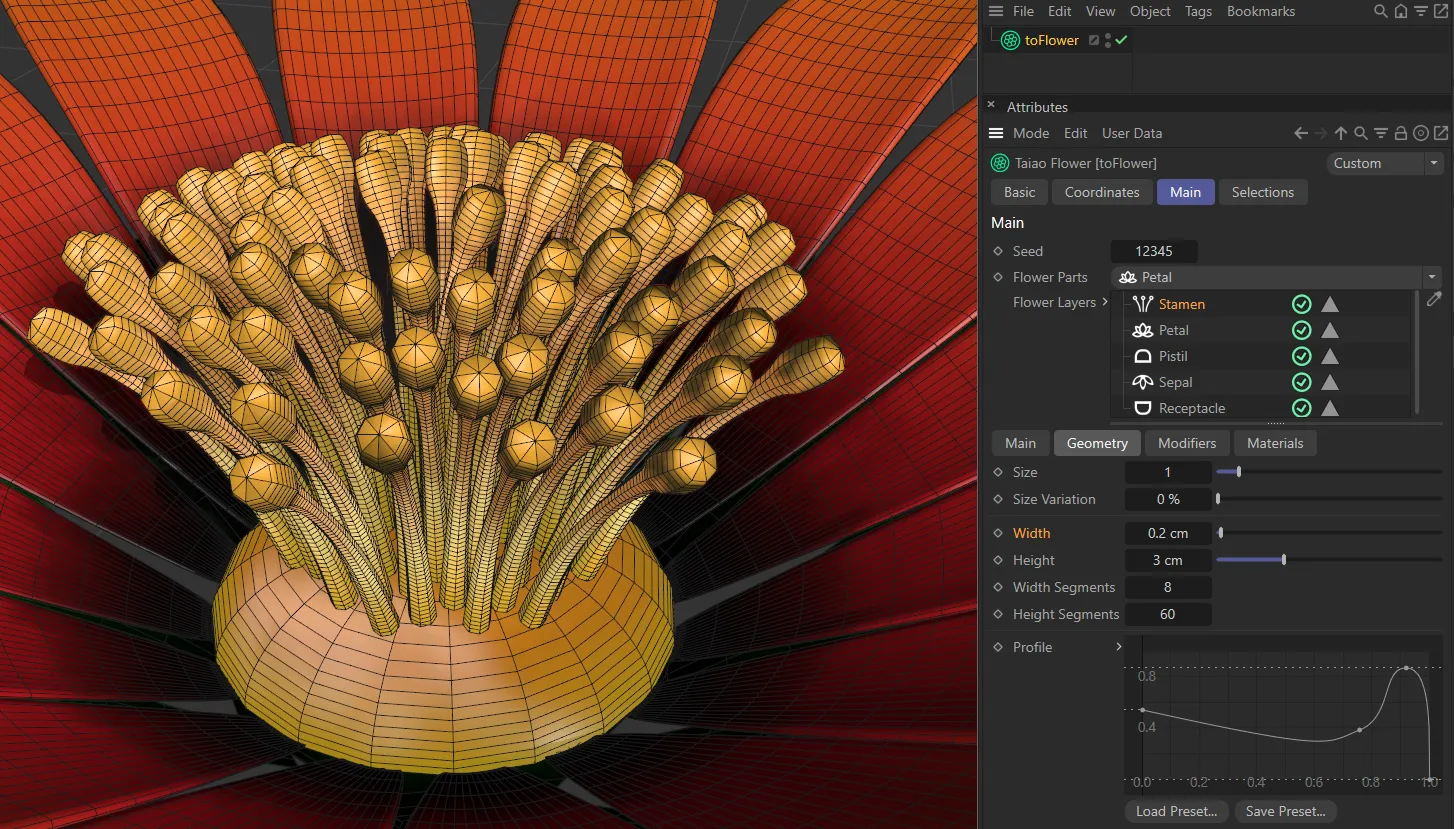Select the Stamen flower part icon
1454x829 pixels.
pos(1141,303)
